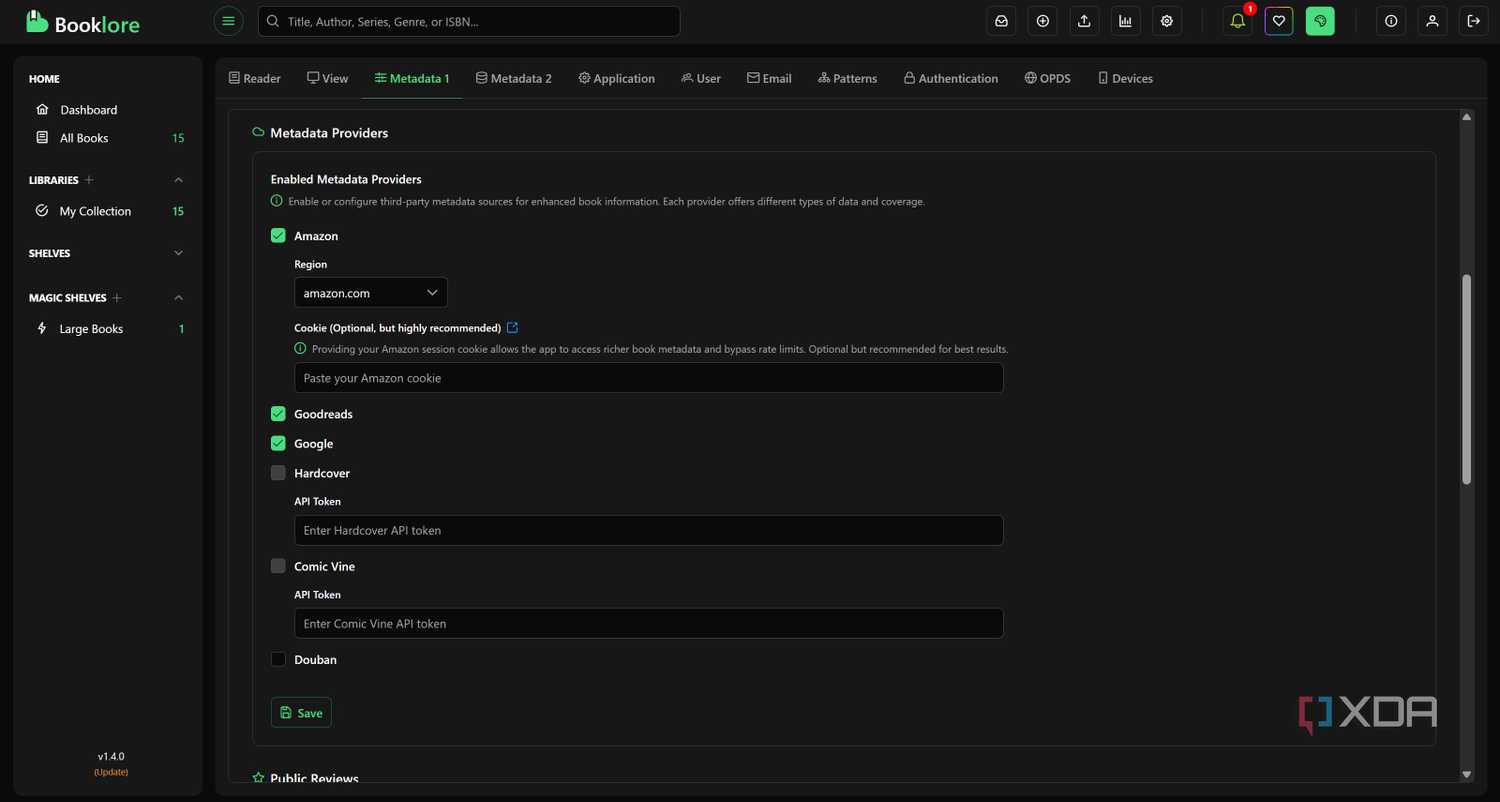Image resolution: width=1500 pixels, height=802 pixels.
Task: Enable the Hardcover provider checkbox
Action: (278, 473)
